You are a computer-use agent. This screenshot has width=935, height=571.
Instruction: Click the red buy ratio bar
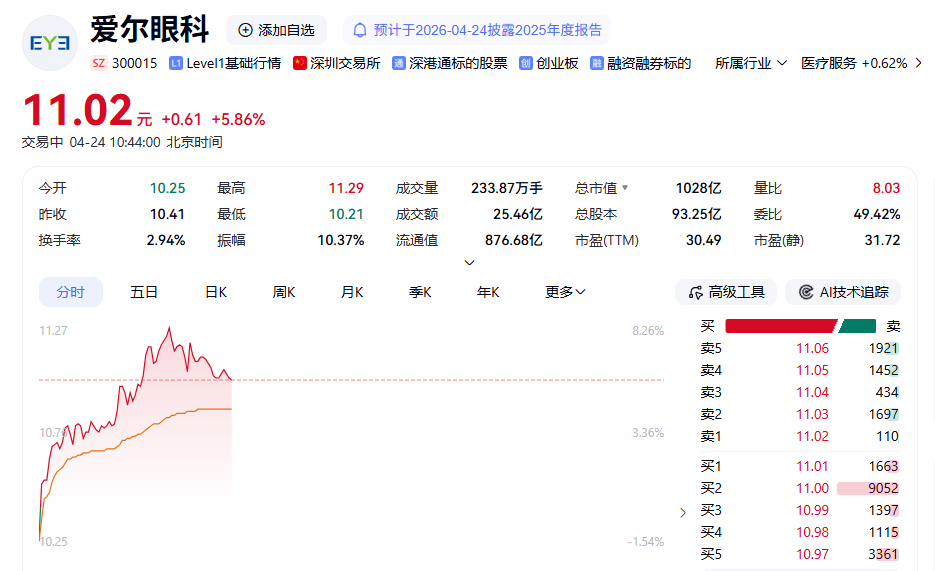(781, 326)
